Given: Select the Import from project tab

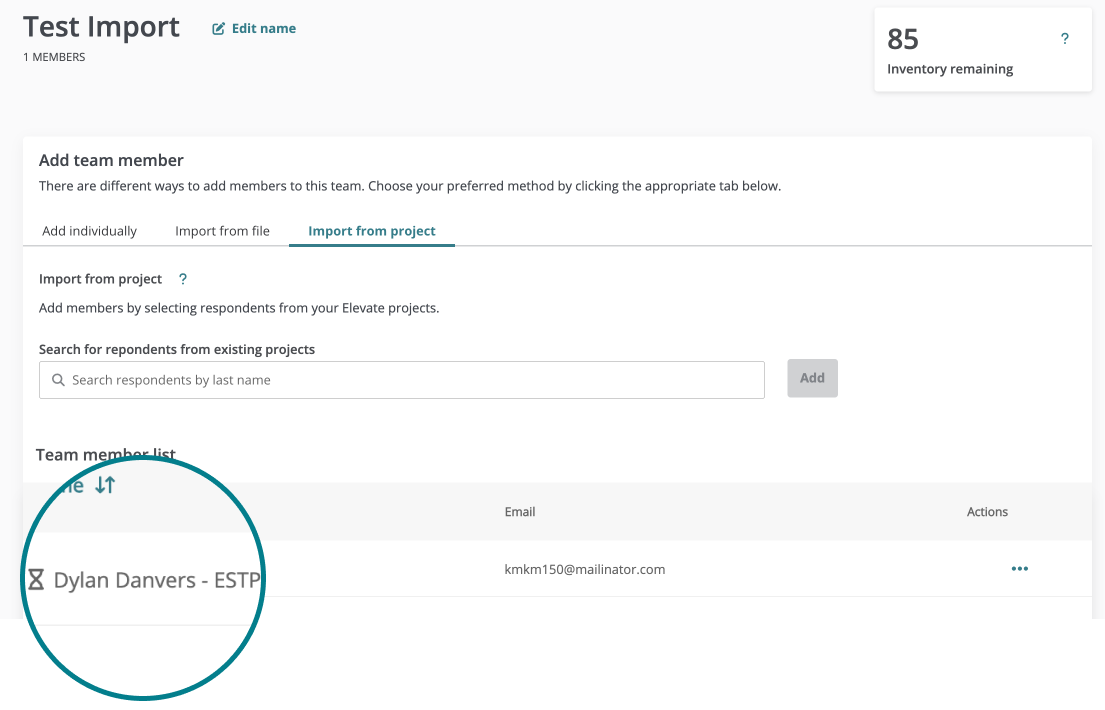Looking at the screenshot, I should (x=371, y=231).
